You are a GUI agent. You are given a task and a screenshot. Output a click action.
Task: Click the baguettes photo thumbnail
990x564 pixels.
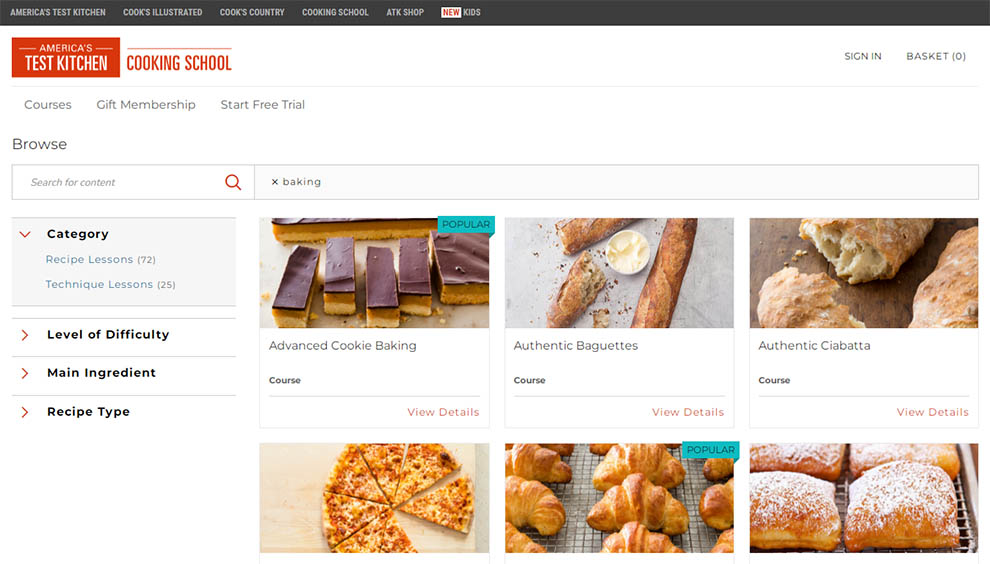pyautogui.click(x=619, y=273)
